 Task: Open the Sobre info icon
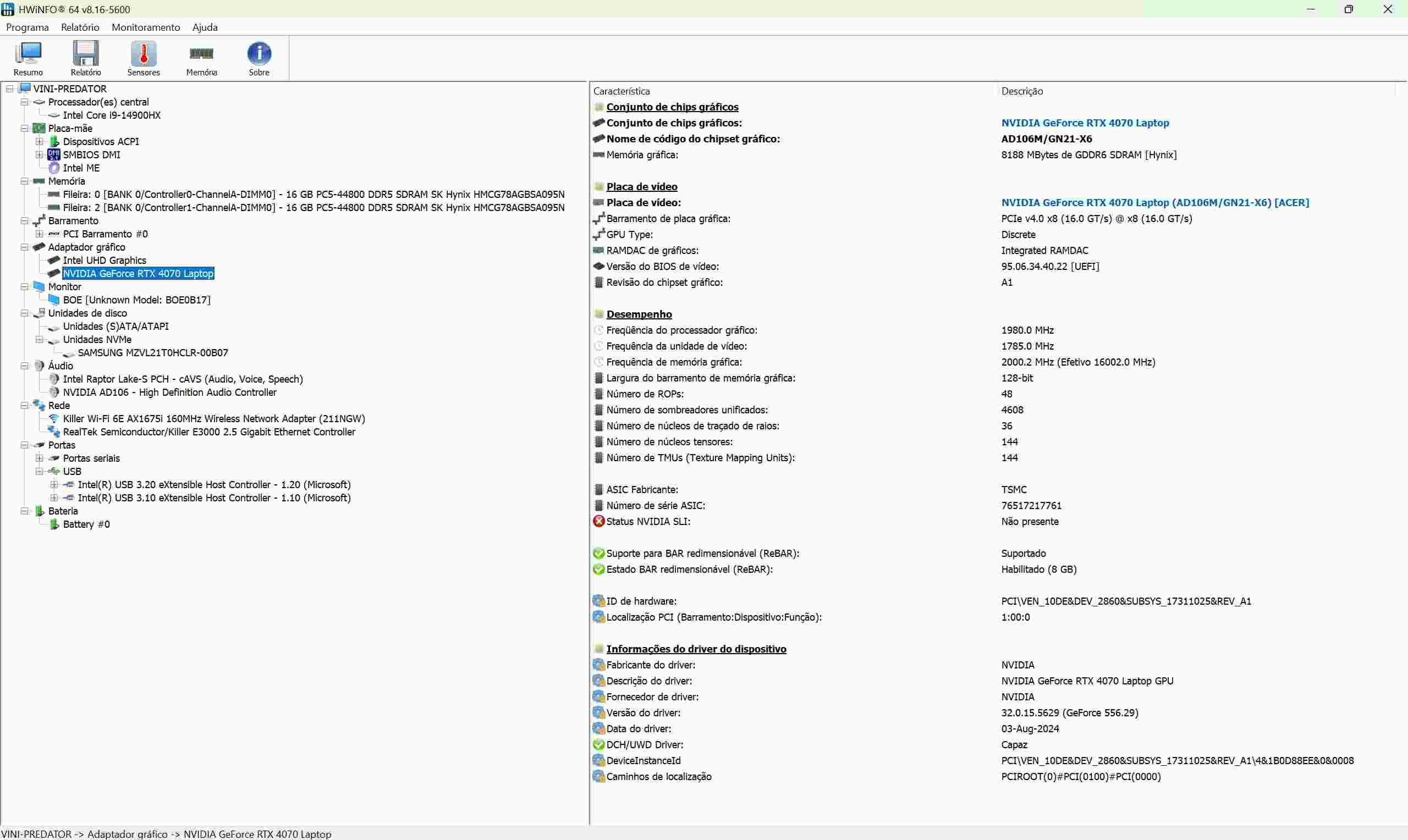[258, 58]
